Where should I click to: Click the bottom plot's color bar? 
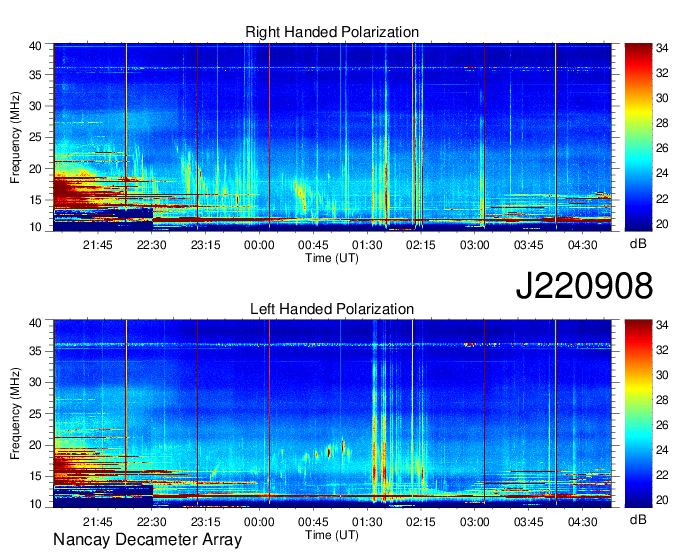pos(638,413)
